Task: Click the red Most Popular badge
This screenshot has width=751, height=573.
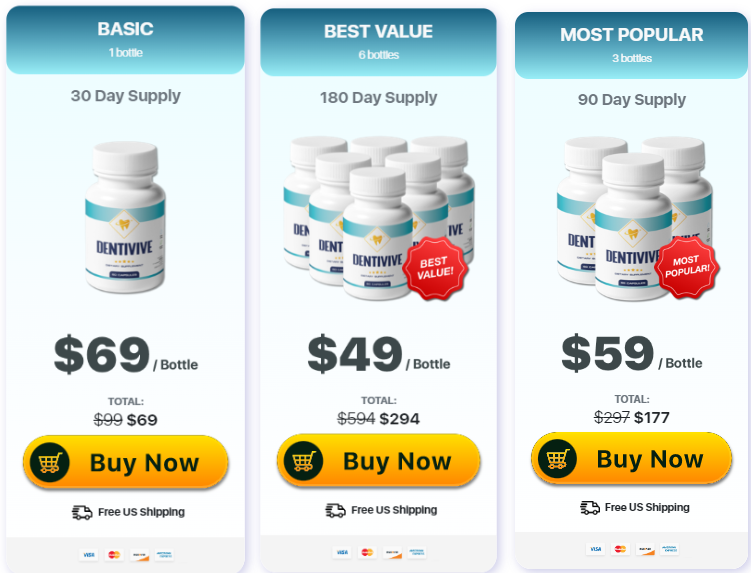Action: [687, 266]
